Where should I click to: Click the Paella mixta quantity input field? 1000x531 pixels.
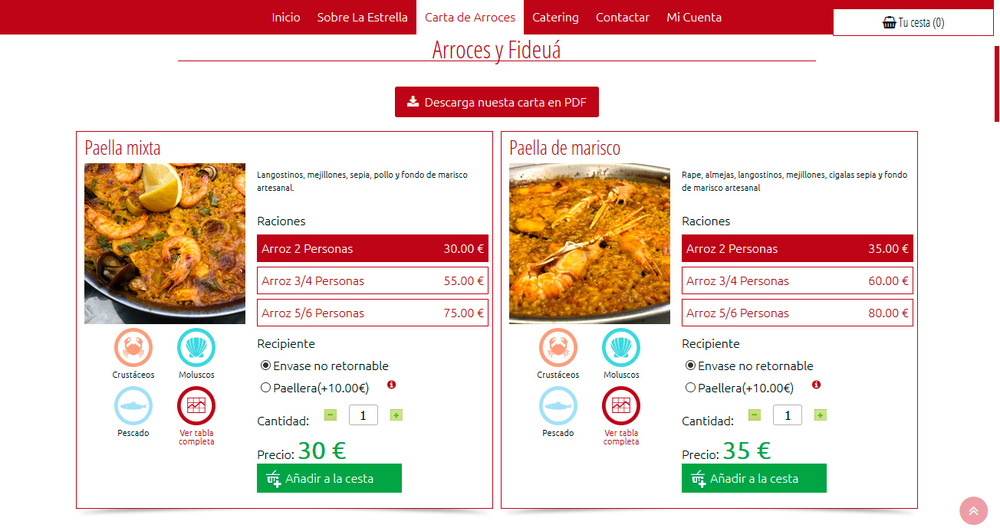(x=362, y=415)
